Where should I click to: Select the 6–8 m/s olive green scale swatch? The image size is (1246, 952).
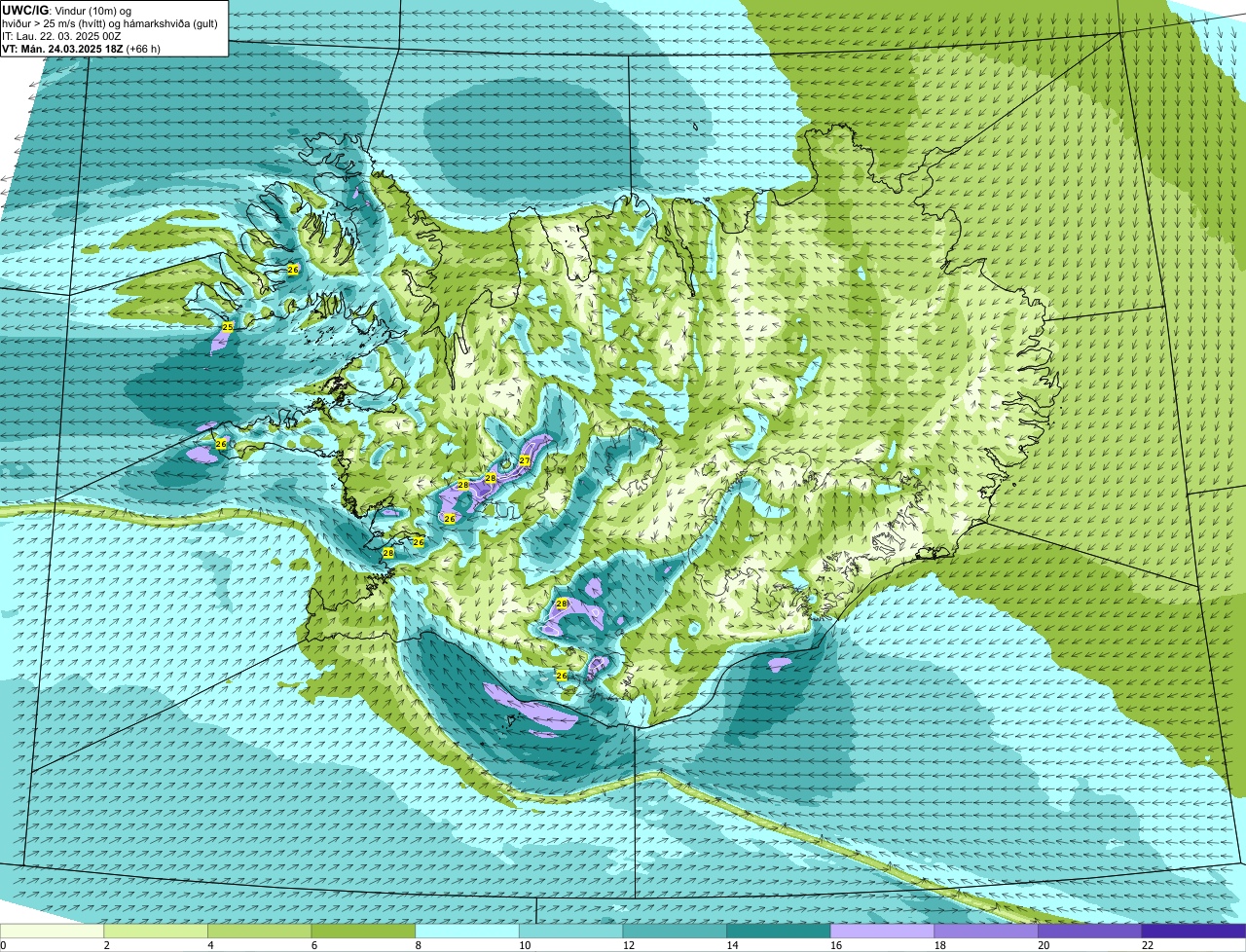click(363, 932)
